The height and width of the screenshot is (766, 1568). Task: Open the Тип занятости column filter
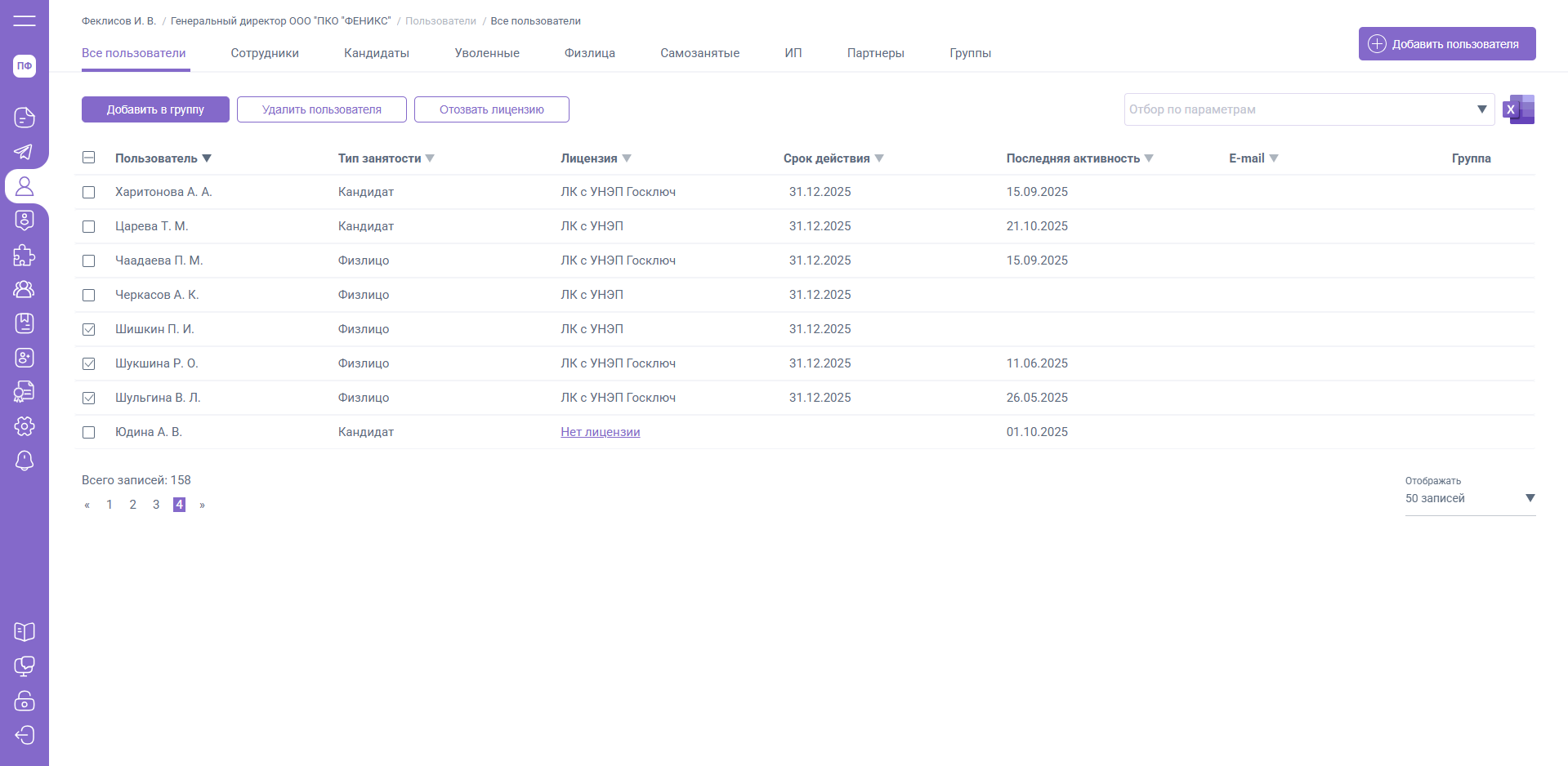tap(430, 158)
